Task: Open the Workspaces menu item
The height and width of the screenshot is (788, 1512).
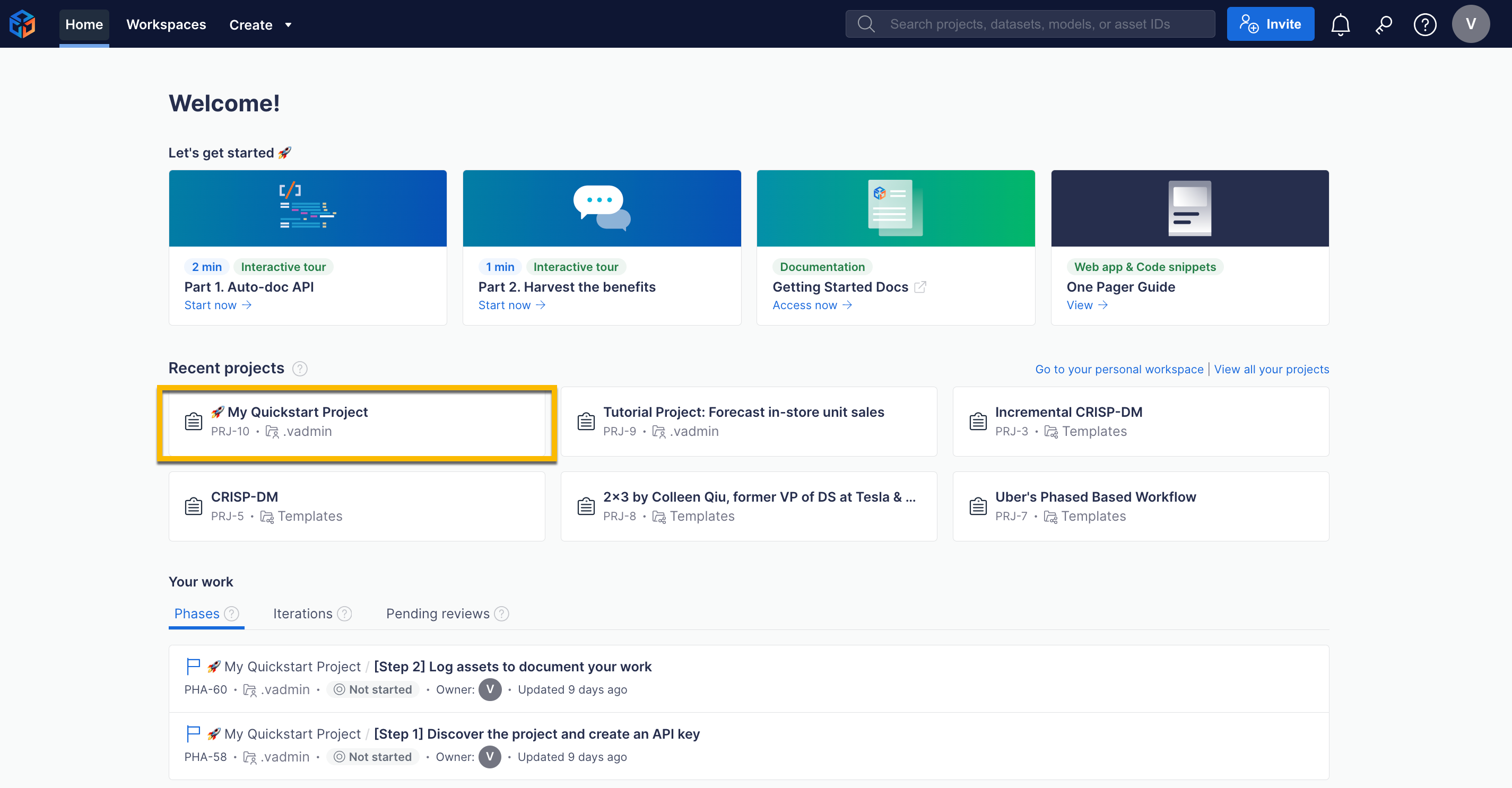Action: tap(166, 24)
